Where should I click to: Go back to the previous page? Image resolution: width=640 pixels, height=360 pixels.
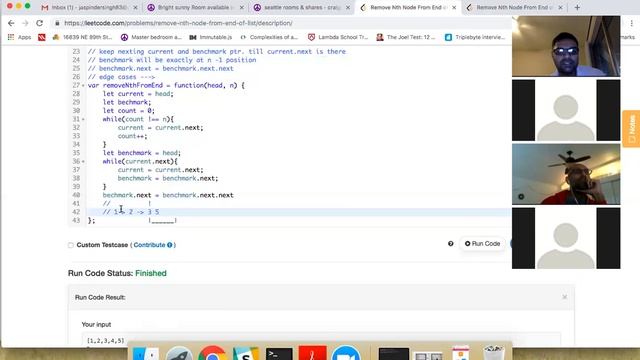coord(11,23)
